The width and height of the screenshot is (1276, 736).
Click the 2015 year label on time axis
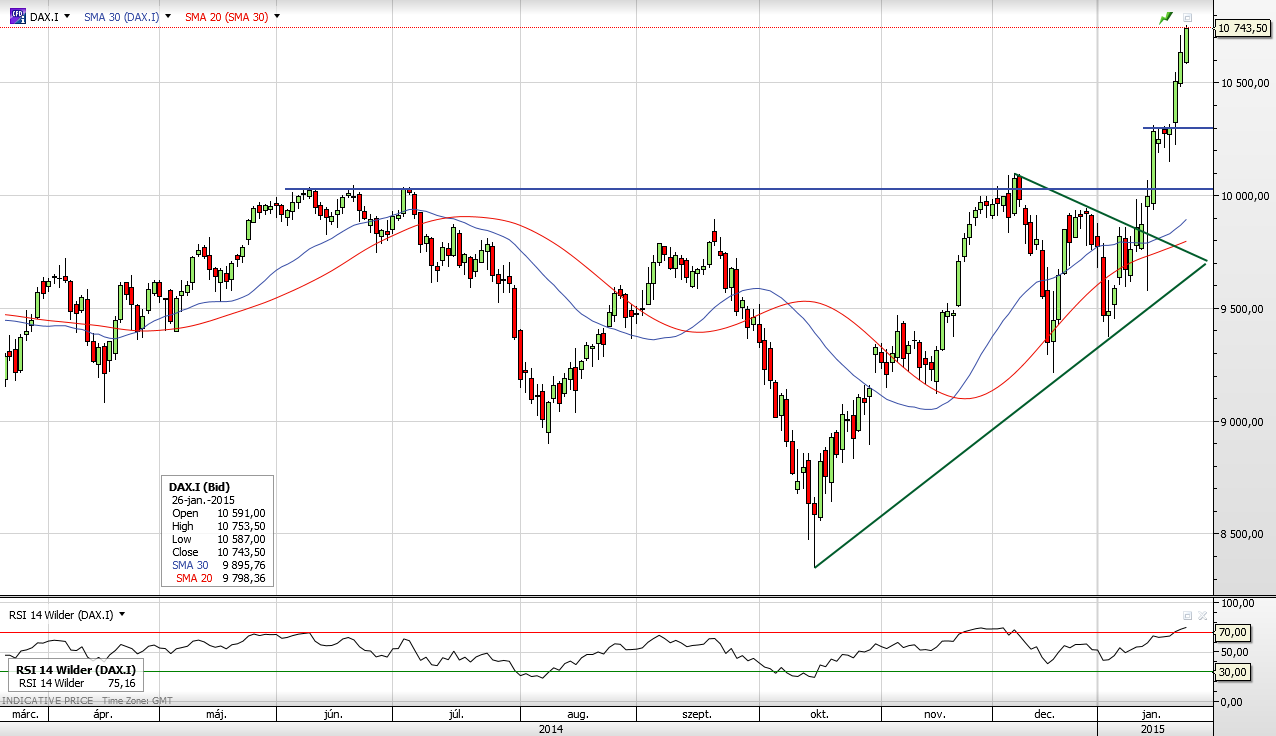[1155, 729]
